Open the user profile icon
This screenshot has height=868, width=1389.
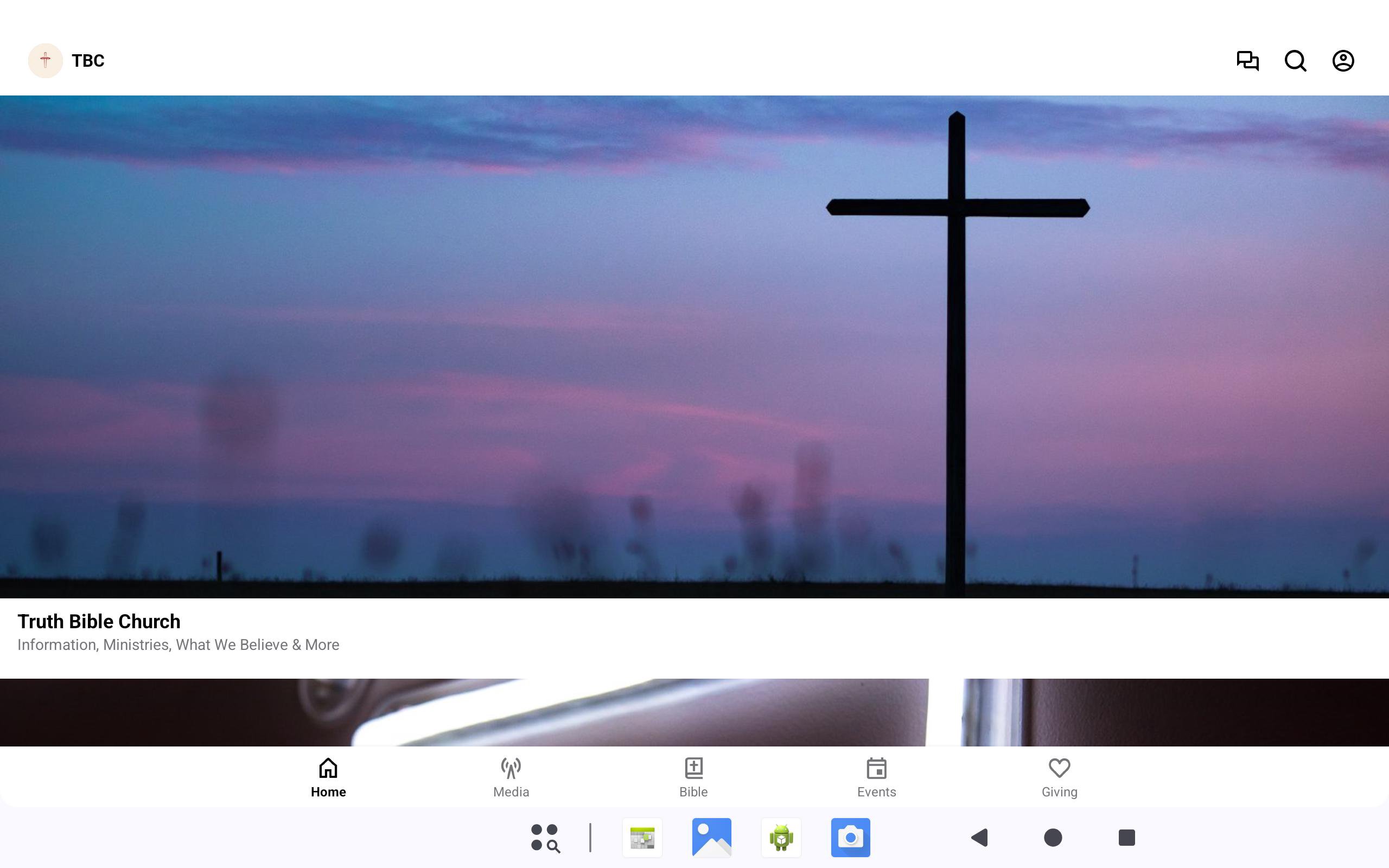(x=1343, y=60)
